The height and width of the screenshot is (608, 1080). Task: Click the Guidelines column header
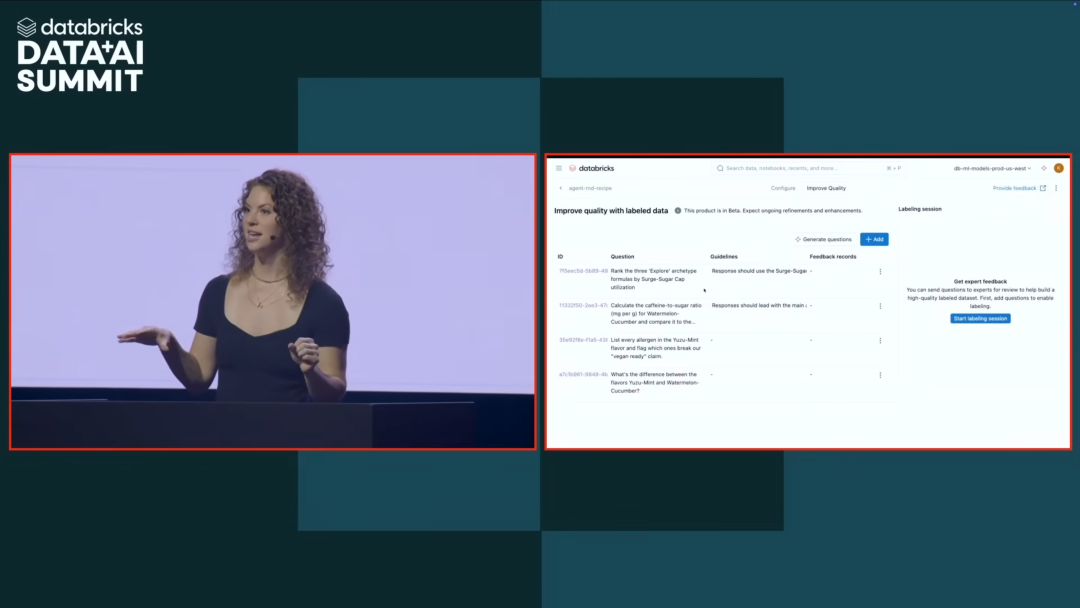tap(723, 257)
